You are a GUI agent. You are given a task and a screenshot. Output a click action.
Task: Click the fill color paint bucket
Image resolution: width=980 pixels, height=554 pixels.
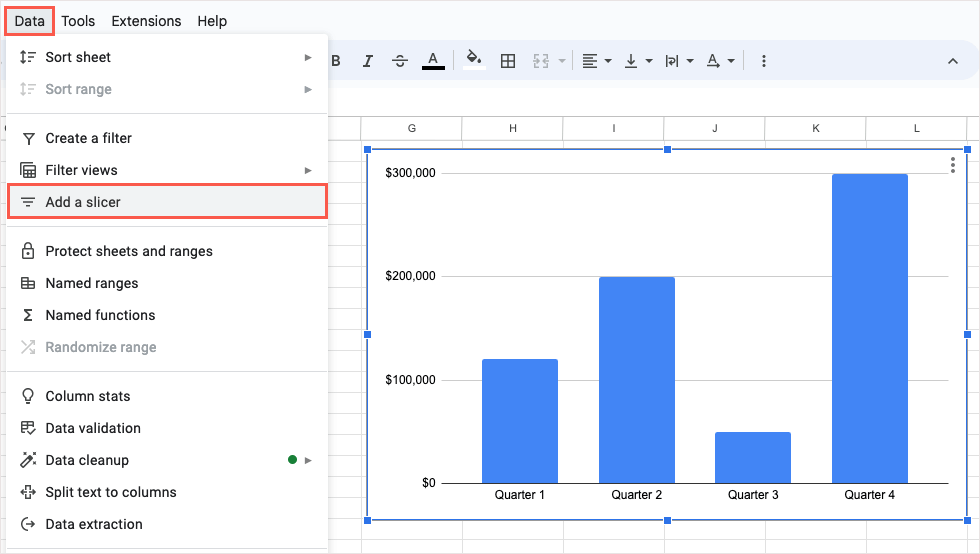(x=474, y=61)
